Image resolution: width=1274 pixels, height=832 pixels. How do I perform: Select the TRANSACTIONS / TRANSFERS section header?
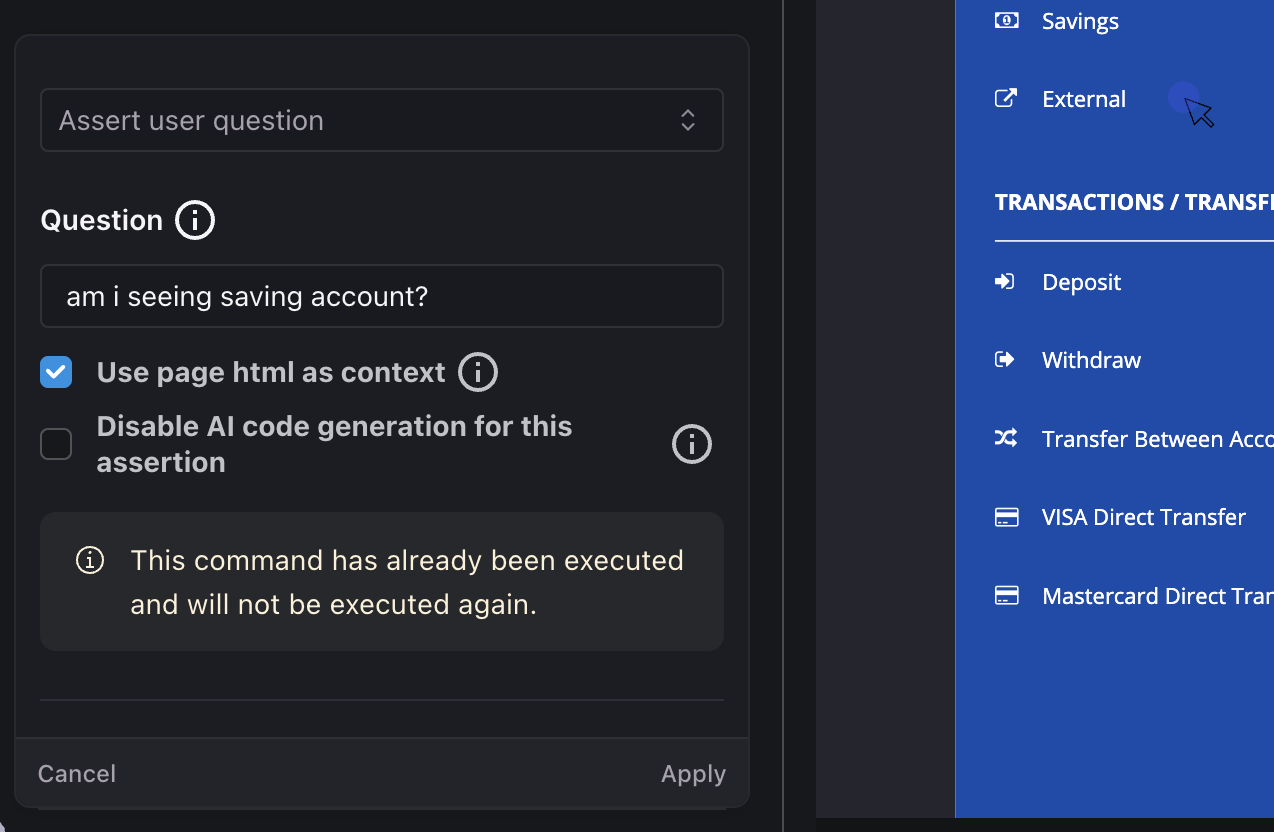click(1132, 202)
